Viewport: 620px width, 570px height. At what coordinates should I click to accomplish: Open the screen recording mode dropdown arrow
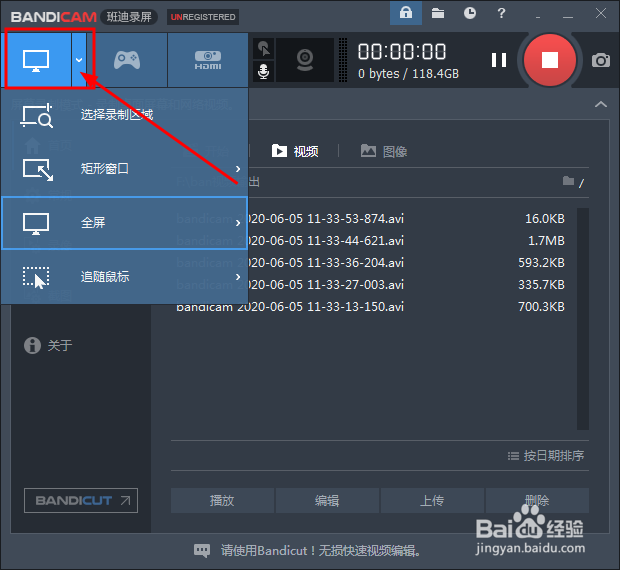pyautogui.click(x=79, y=60)
